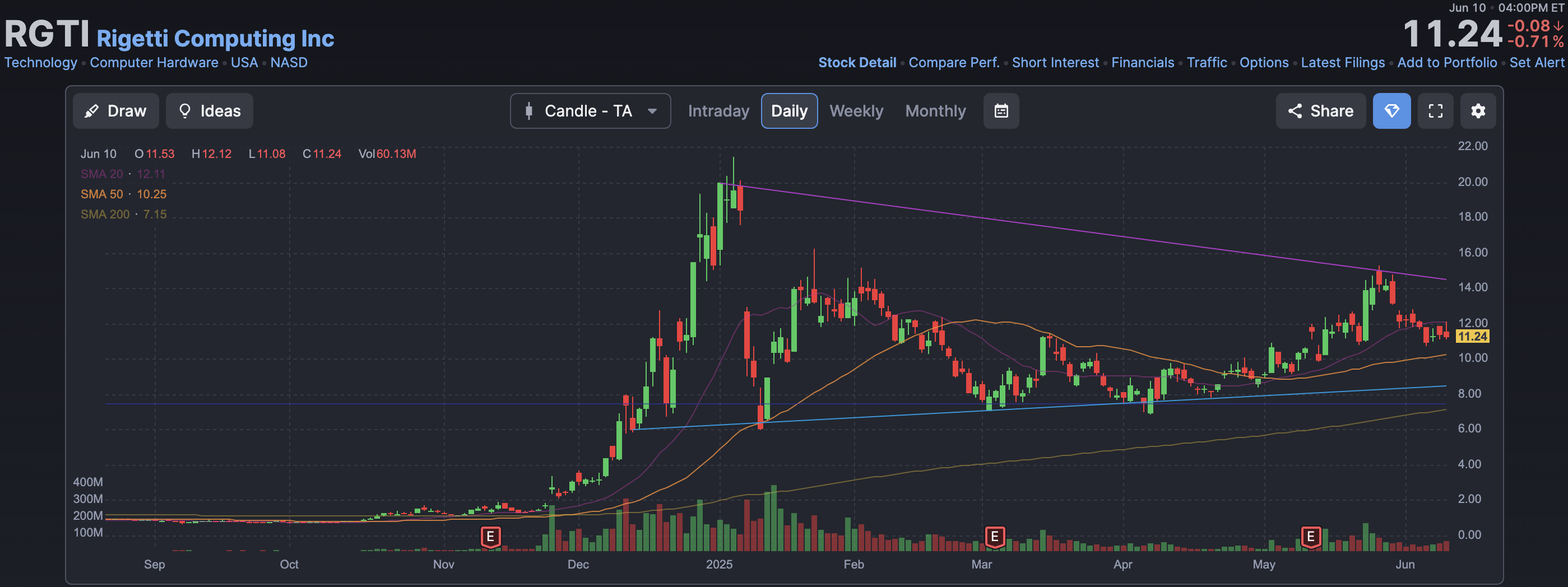Click the SMA 50 indicator label
Viewport: 1568px width, 587px height.
[x=101, y=194]
